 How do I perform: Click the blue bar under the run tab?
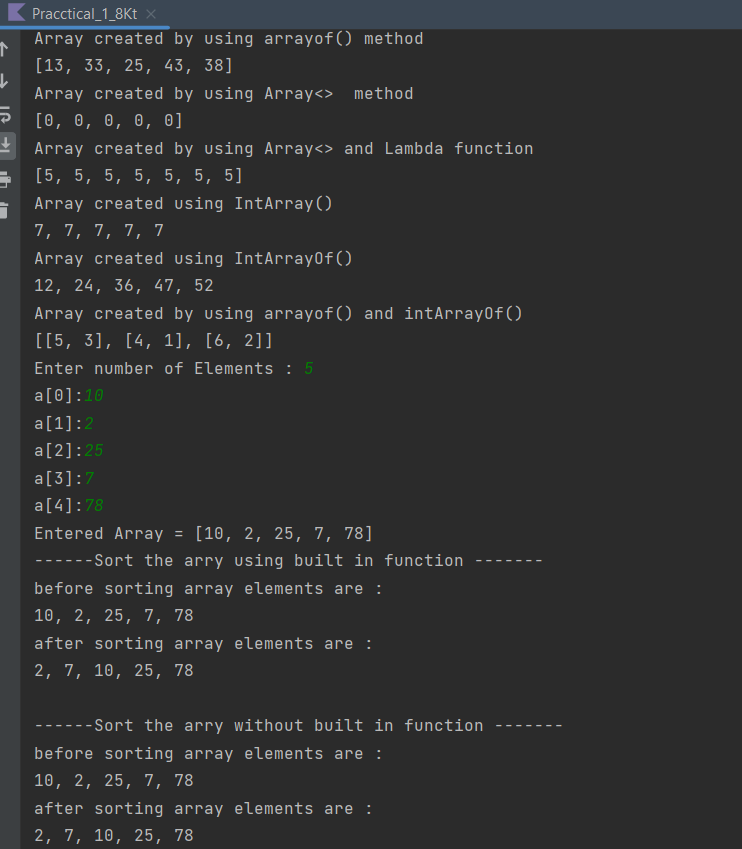85,27
